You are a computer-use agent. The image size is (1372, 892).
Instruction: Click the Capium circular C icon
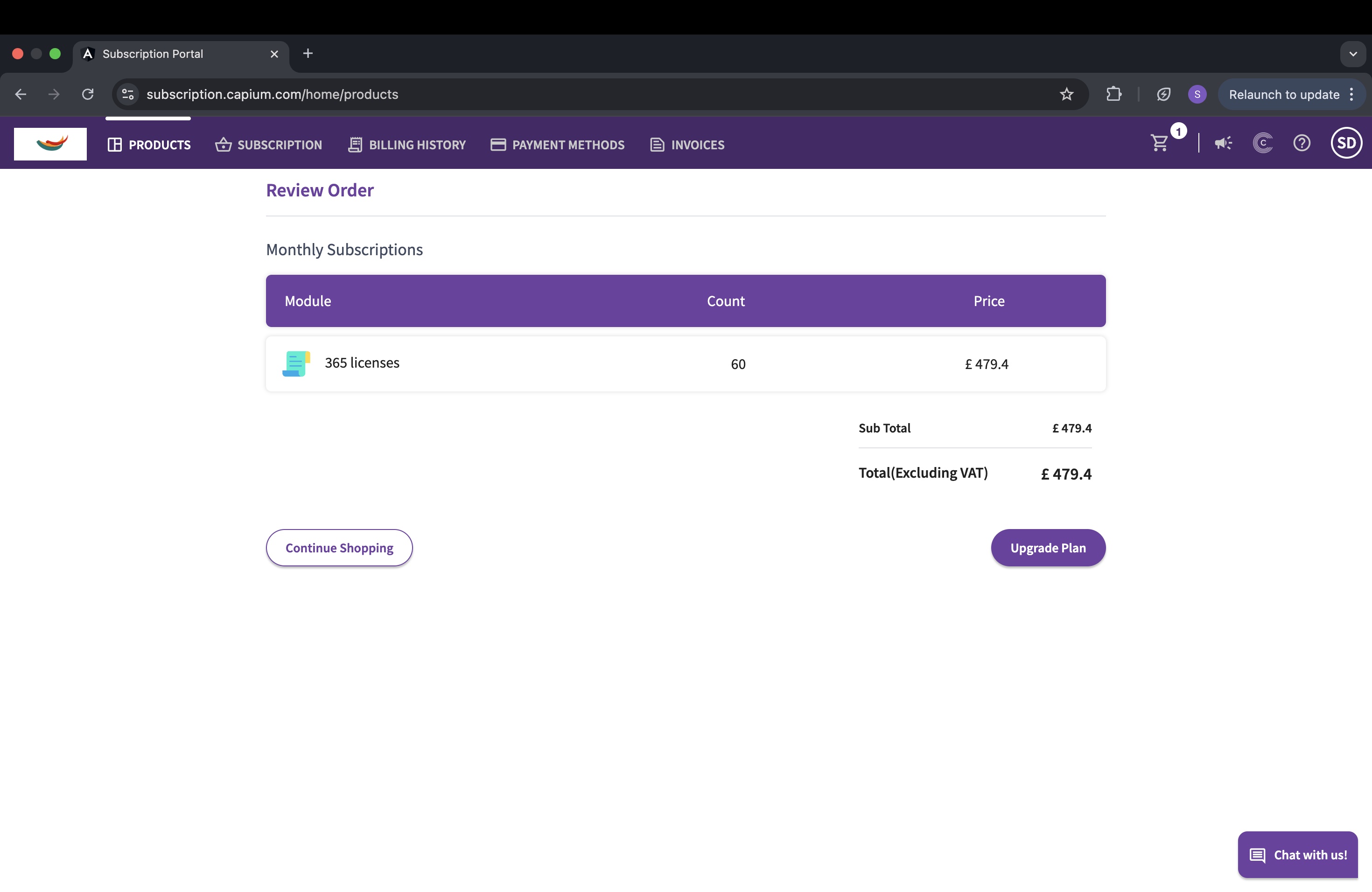point(1262,143)
